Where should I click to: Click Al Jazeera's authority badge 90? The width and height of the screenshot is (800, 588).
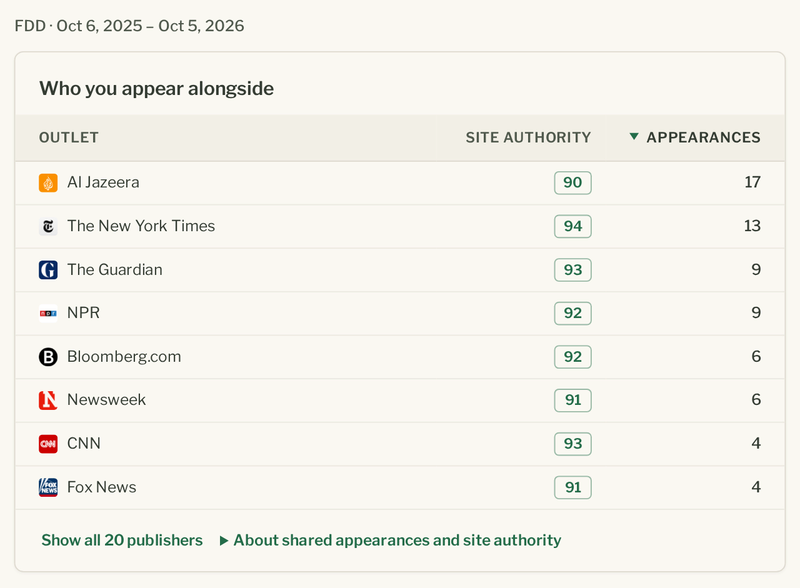[572, 183]
